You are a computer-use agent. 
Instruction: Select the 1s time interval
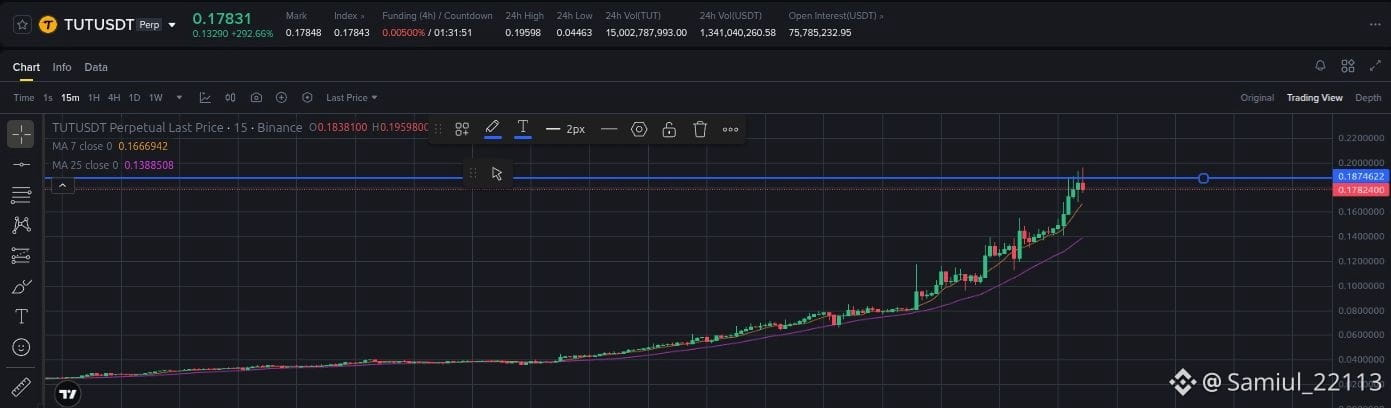(x=48, y=98)
